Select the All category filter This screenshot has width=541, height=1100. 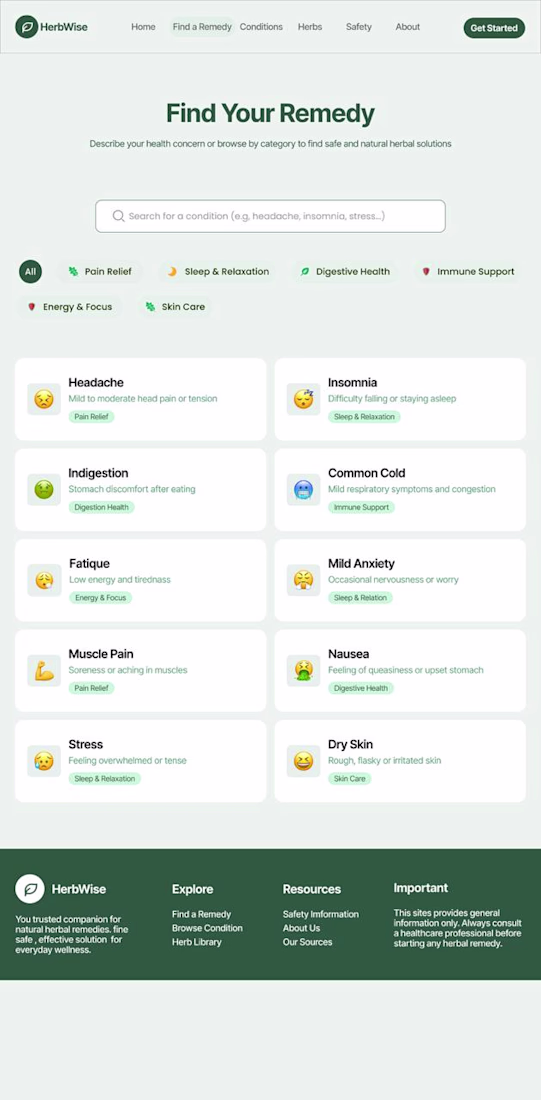30,271
